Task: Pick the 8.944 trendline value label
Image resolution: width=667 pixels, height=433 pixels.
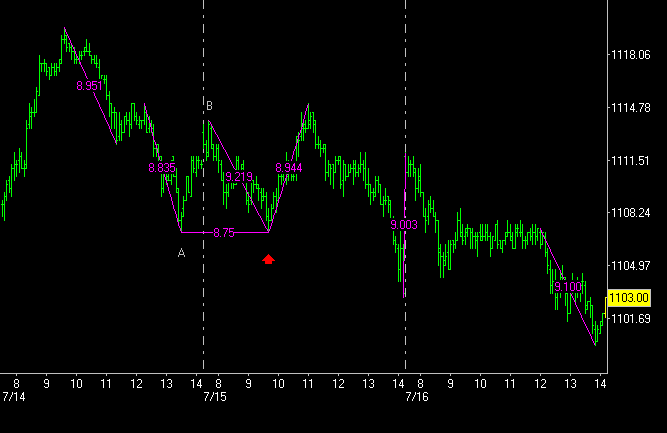Action: coord(288,168)
